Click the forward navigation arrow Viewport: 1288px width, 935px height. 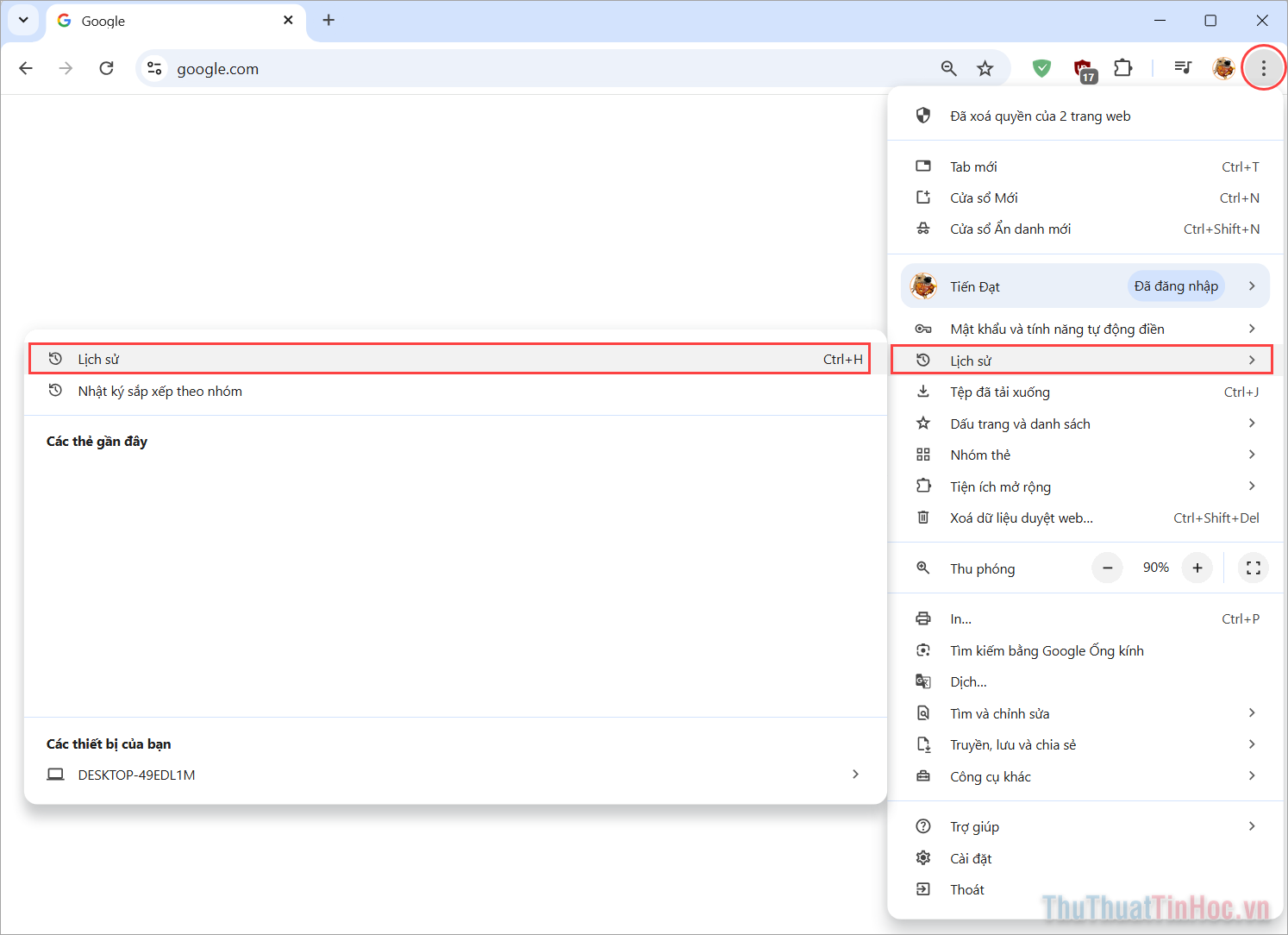(x=66, y=68)
